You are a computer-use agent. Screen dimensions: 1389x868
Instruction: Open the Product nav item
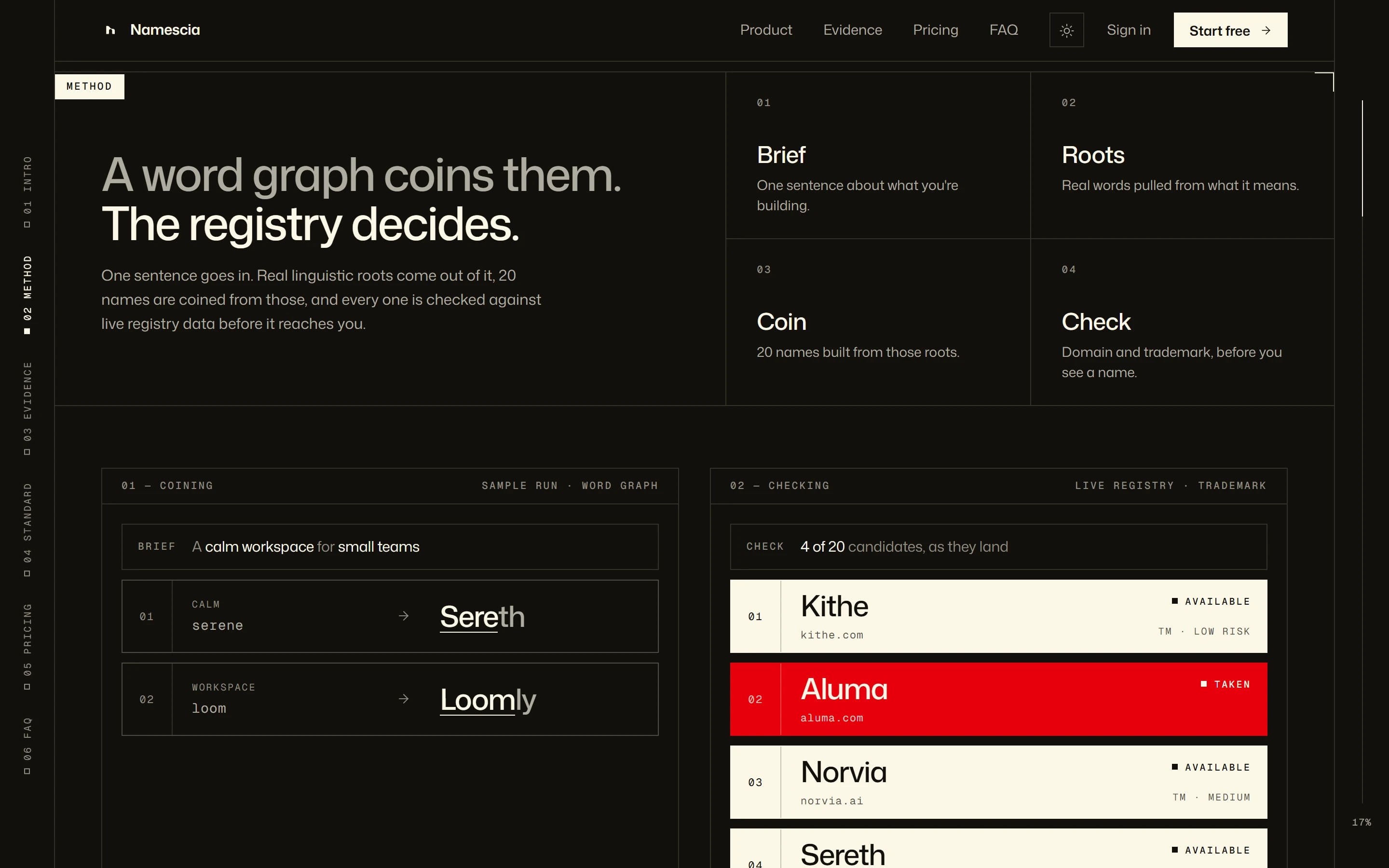(766, 30)
